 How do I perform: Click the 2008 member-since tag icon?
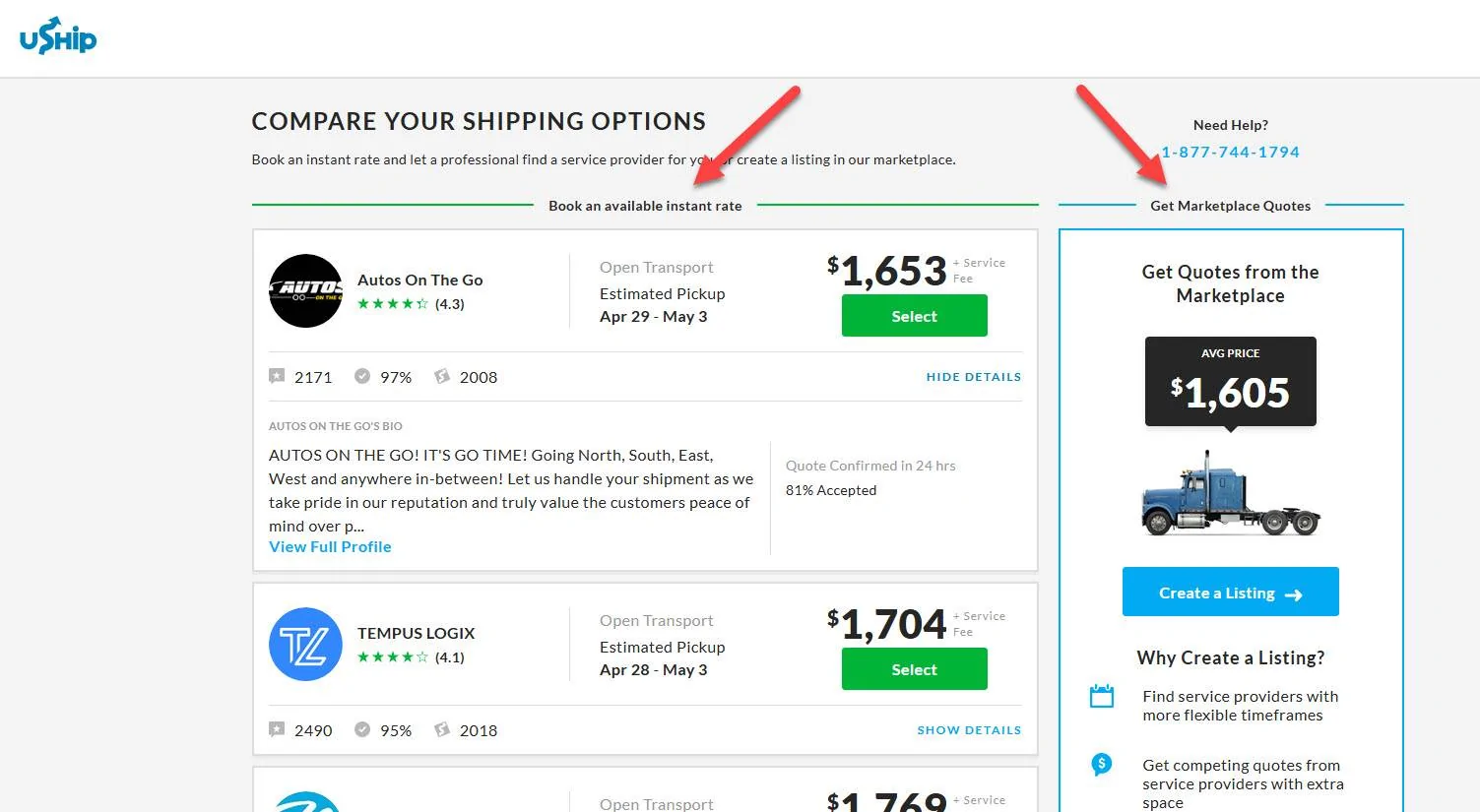pos(442,376)
